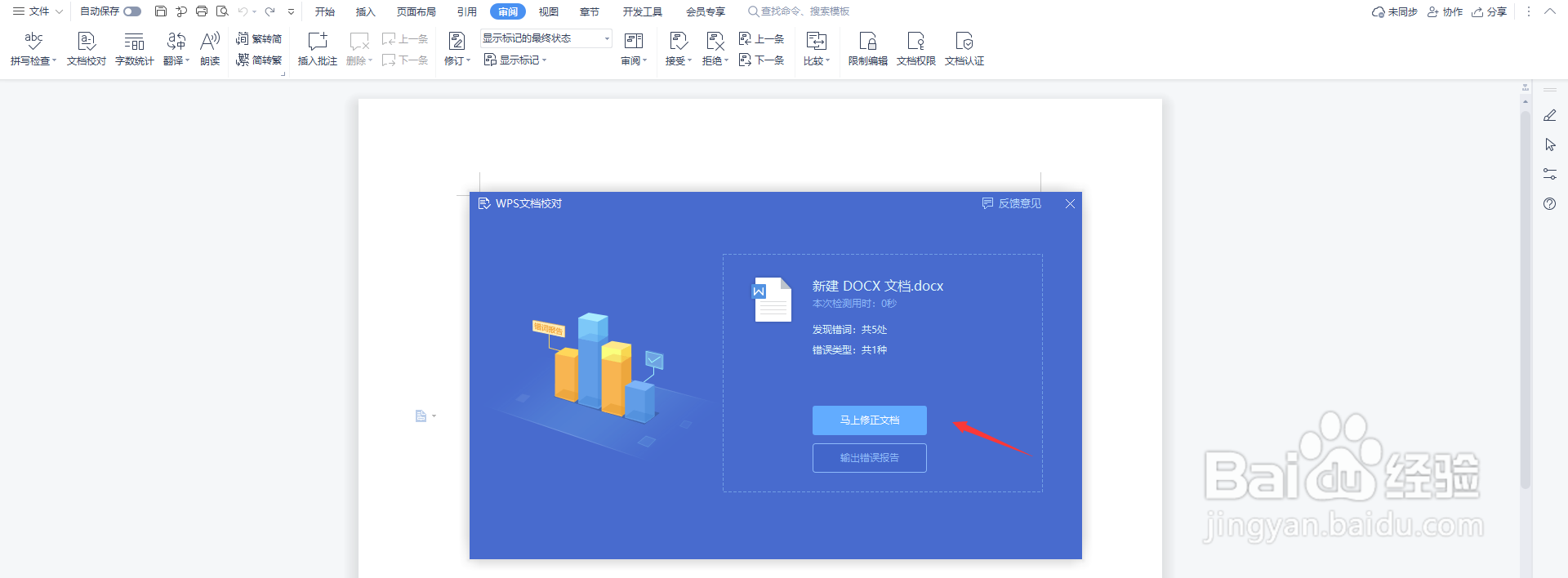
Task: Go to previous change 上一条 in revisions
Action: click(761, 38)
